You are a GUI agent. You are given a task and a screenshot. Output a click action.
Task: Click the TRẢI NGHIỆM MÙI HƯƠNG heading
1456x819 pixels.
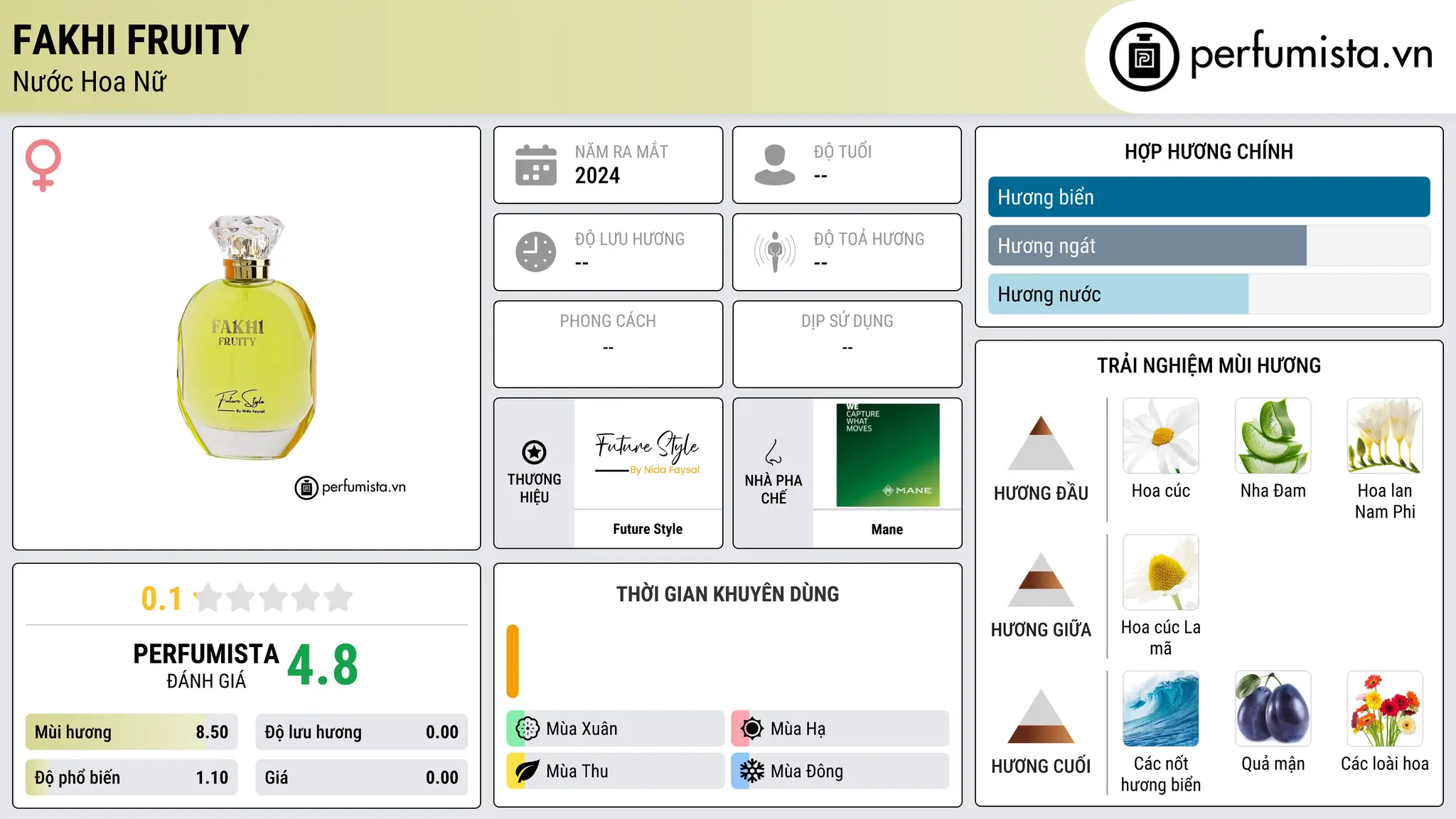point(1209,365)
